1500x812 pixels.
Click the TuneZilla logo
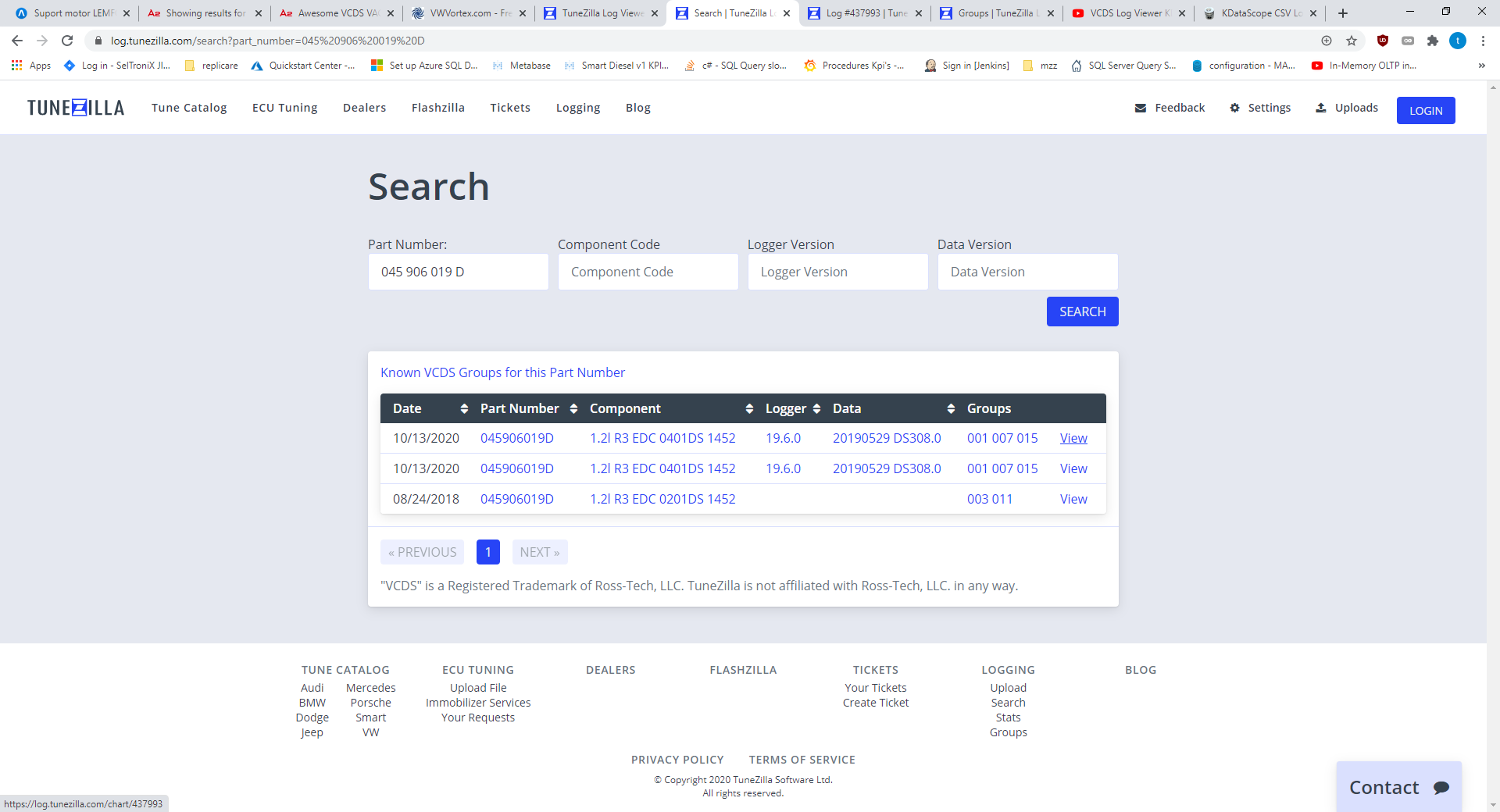(x=76, y=108)
